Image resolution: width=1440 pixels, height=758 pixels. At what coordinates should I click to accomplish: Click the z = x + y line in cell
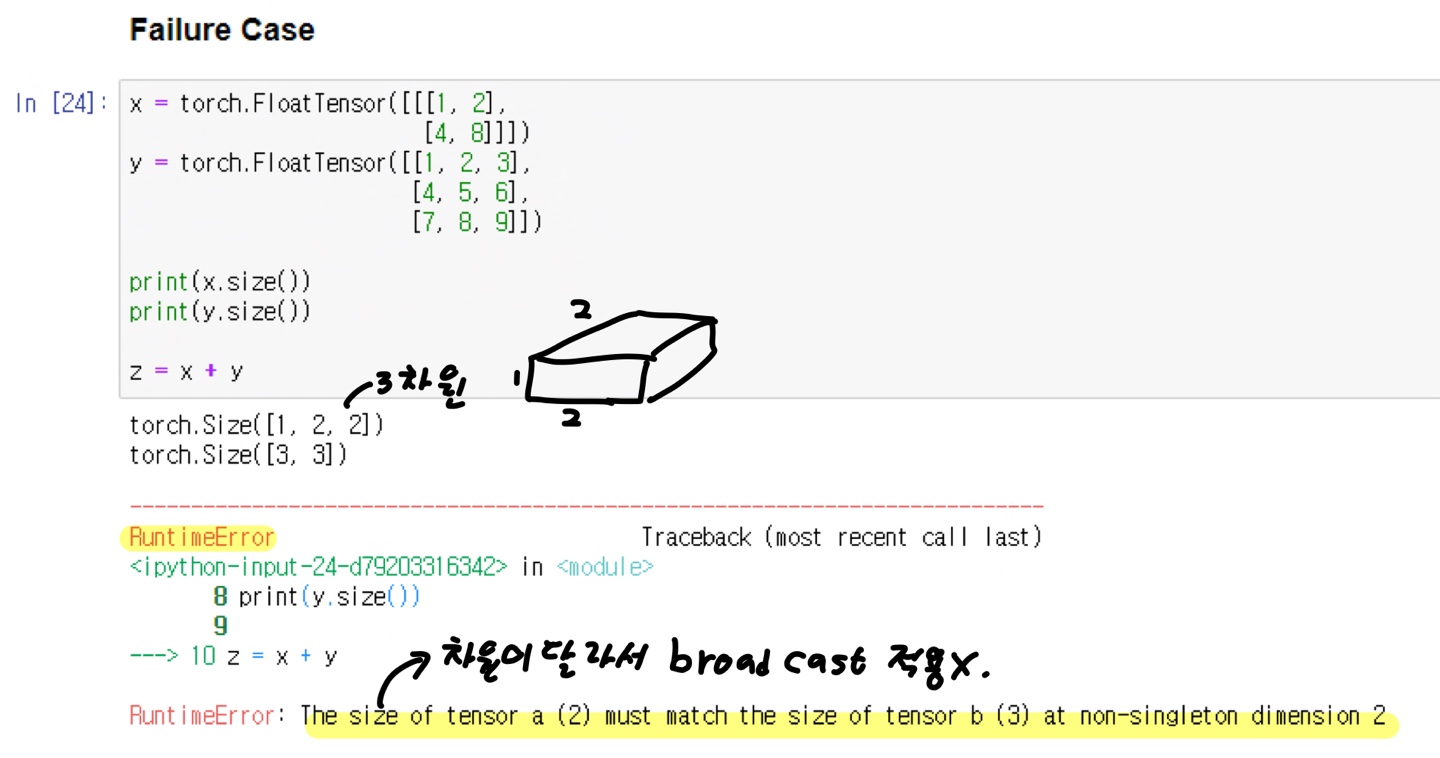tap(187, 371)
